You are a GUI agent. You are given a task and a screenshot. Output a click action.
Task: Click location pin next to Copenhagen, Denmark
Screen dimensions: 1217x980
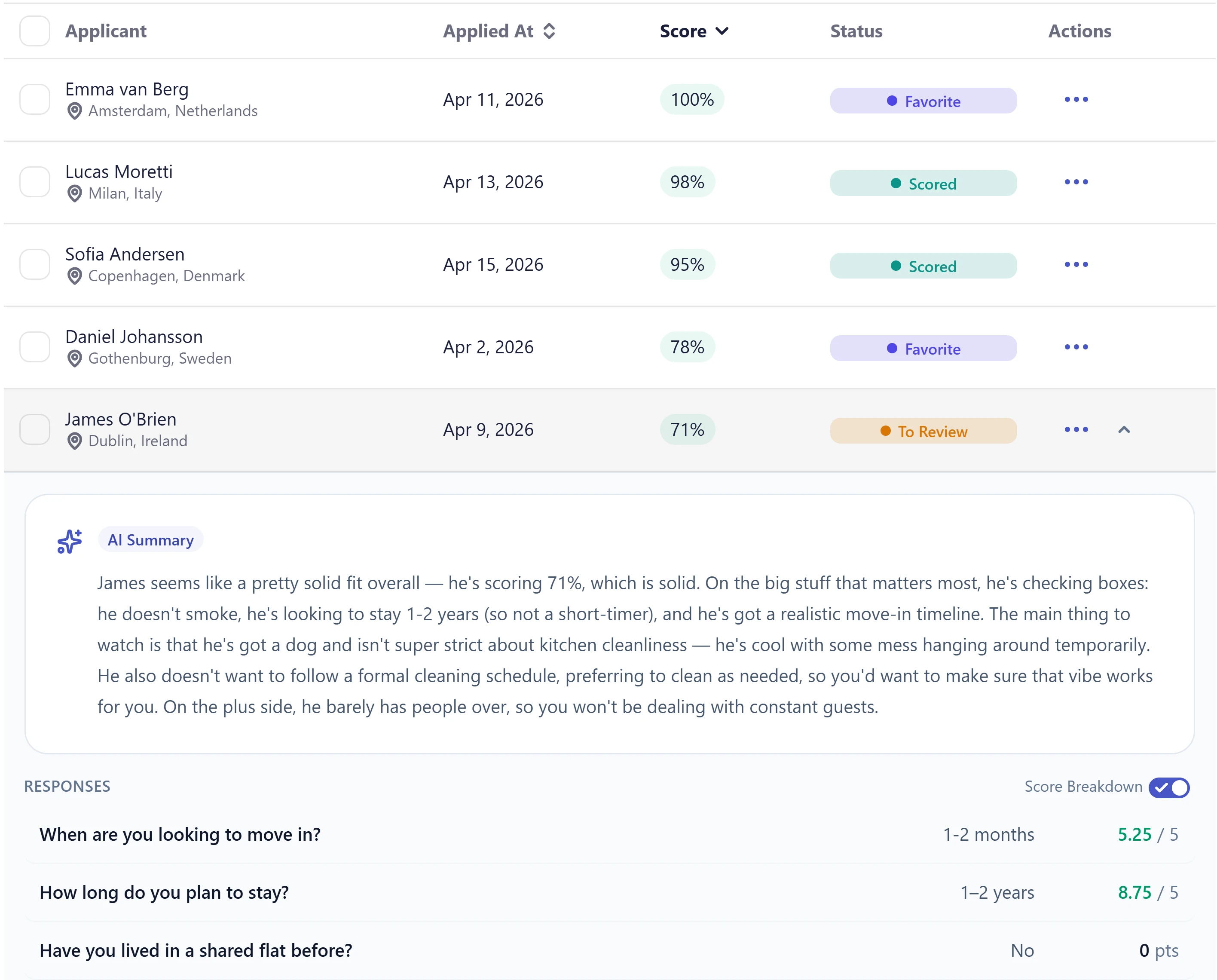click(x=74, y=276)
